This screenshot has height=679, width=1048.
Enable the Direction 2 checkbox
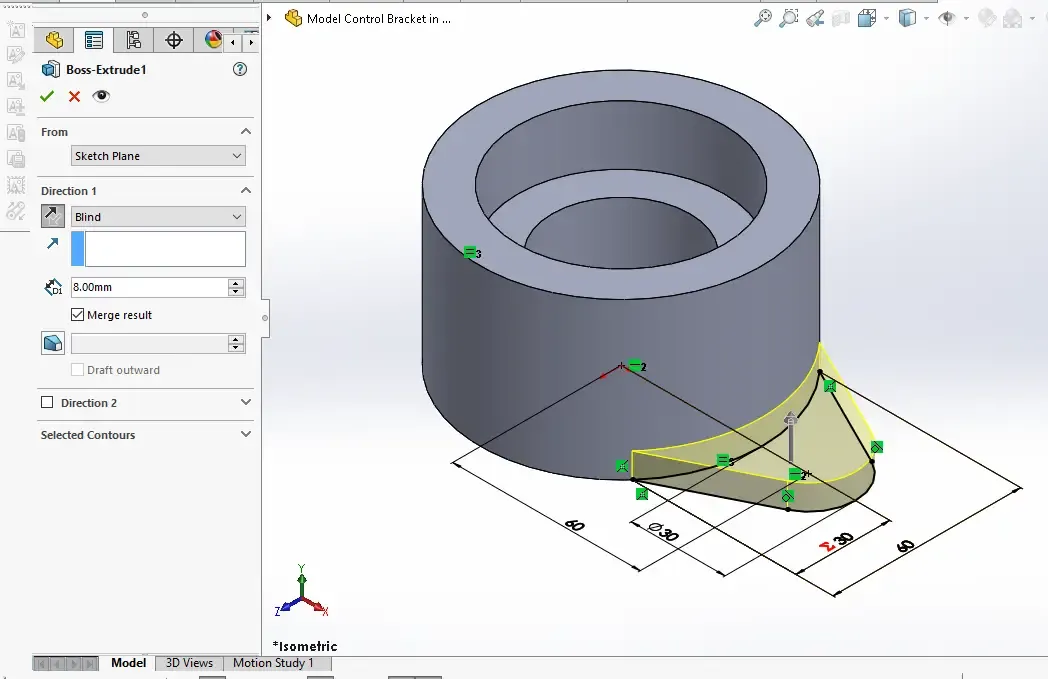(x=47, y=402)
